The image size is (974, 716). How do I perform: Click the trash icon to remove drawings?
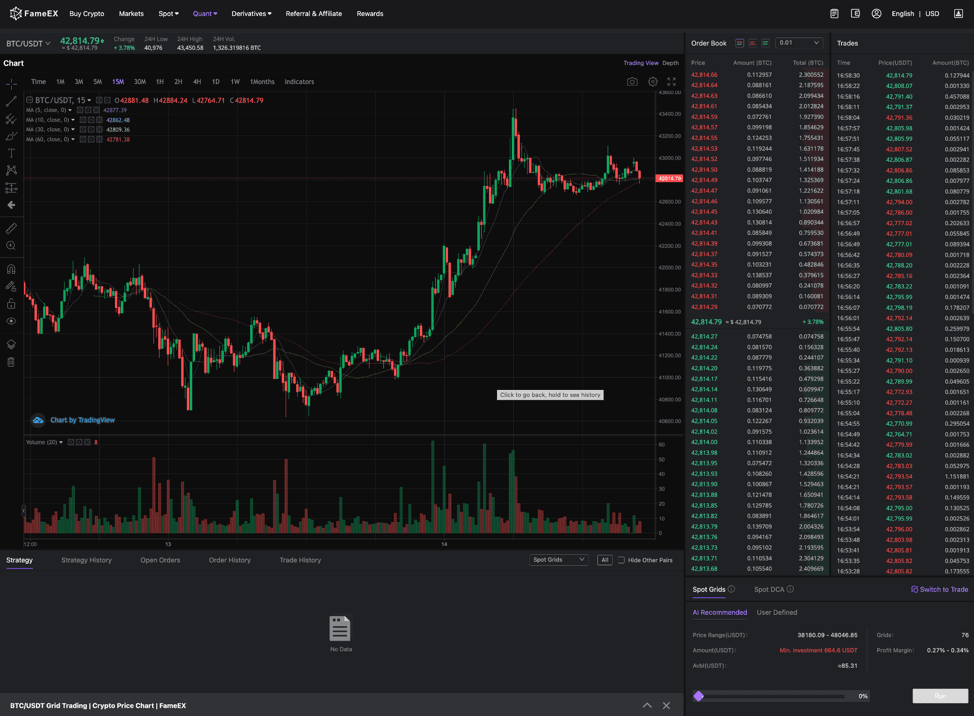click(11, 362)
